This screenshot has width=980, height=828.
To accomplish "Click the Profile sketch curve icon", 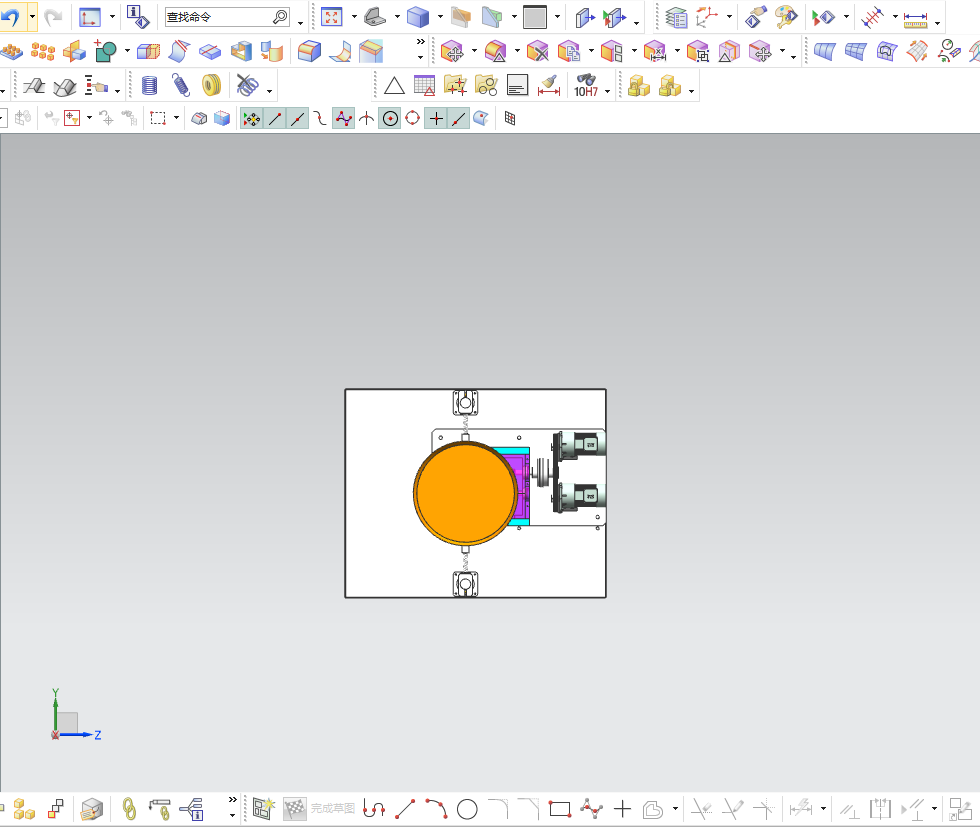I will 374,809.
